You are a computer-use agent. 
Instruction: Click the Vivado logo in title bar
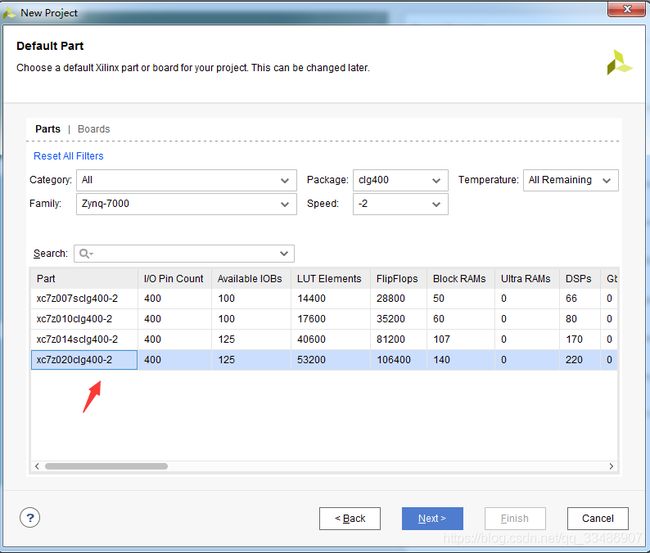tap(9, 13)
